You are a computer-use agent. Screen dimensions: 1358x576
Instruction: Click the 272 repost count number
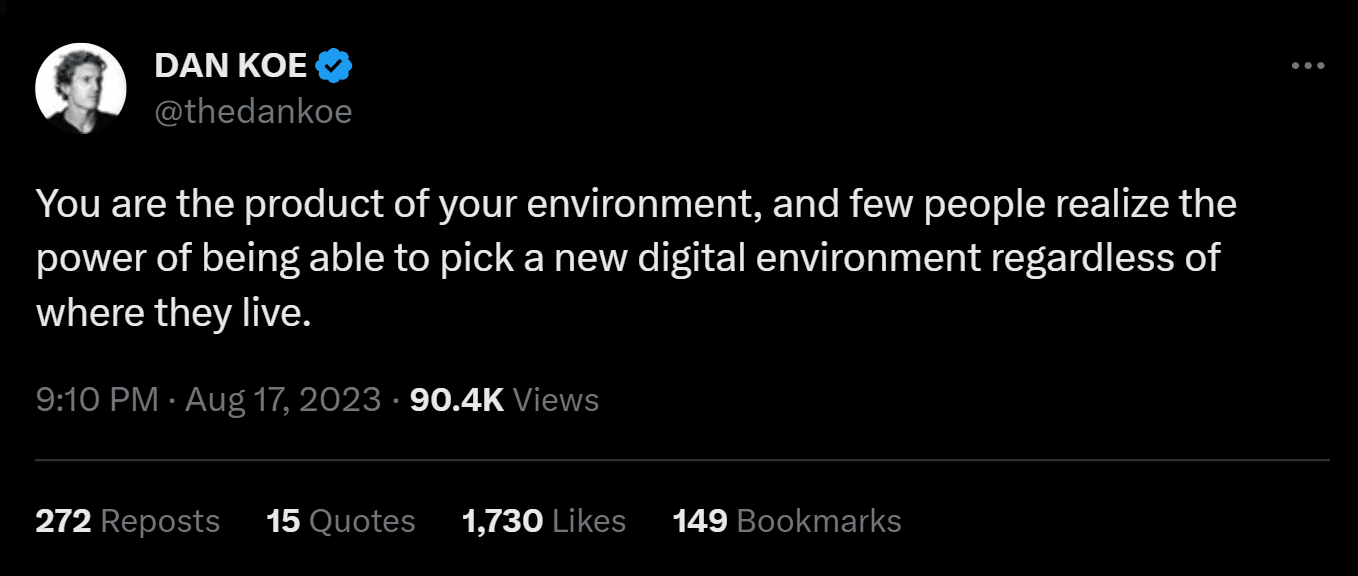click(63, 521)
